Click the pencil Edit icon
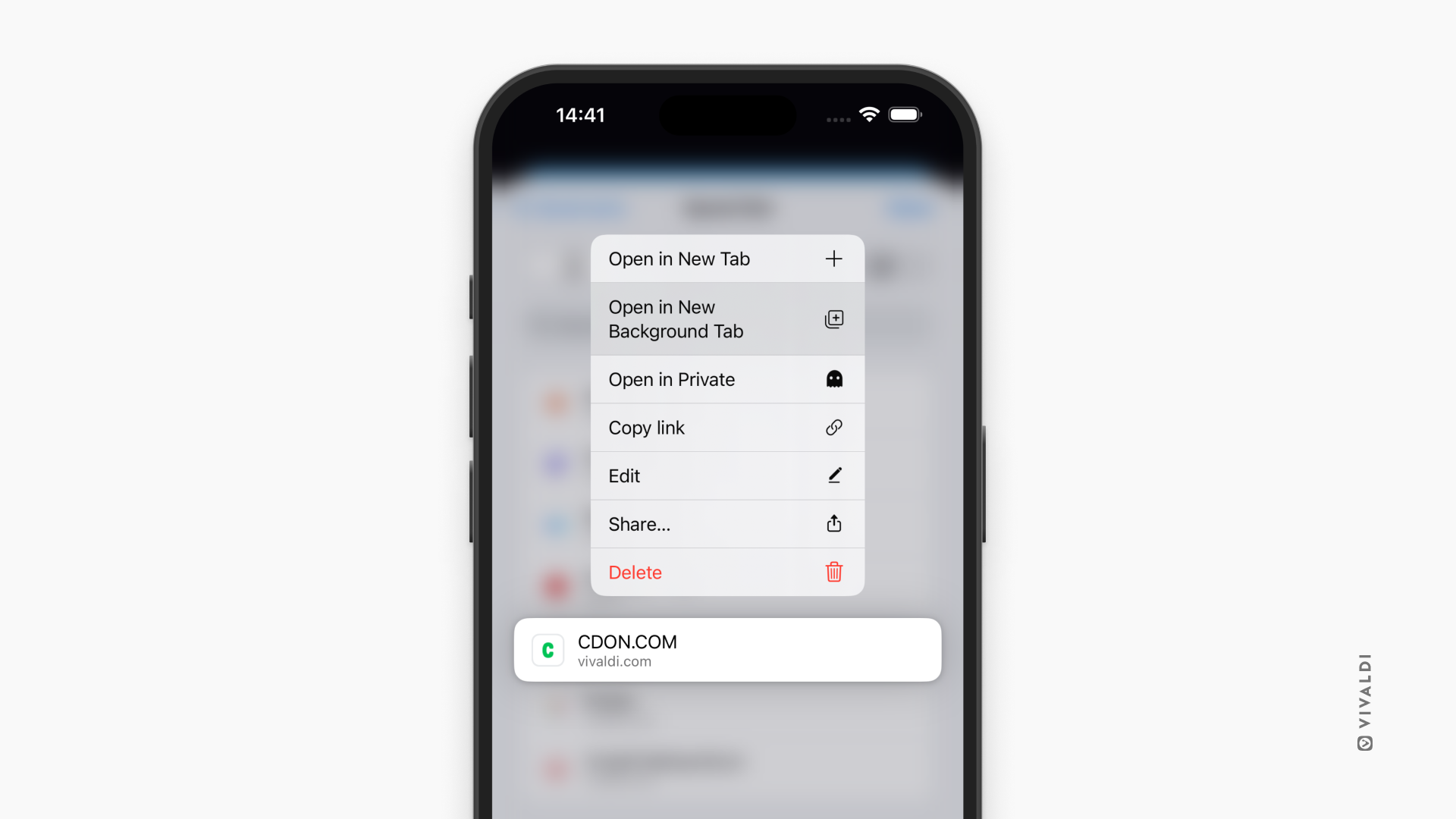1456x819 pixels. point(834,475)
